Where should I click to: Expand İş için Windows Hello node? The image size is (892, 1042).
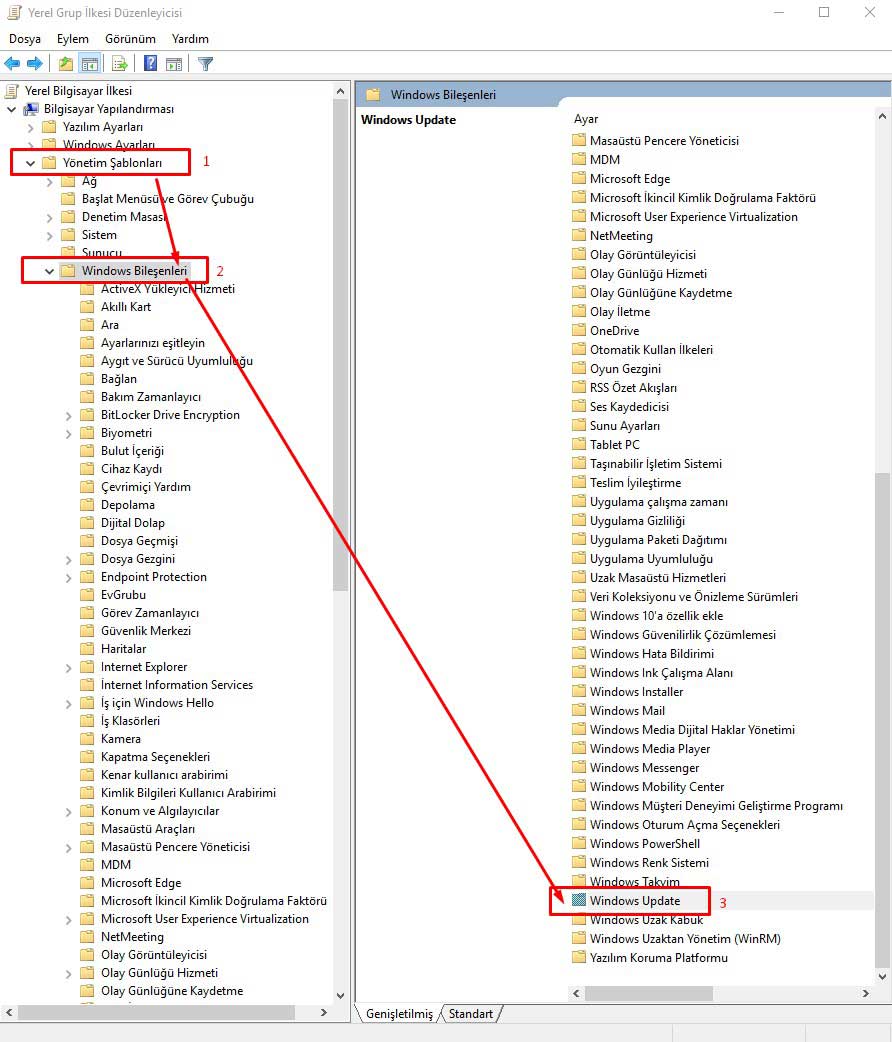[x=68, y=703]
